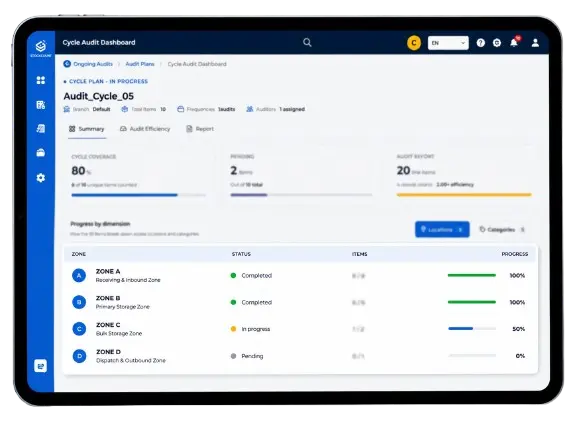
Task: Click the top bar settings gear icon
Action: click(x=497, y=43)
